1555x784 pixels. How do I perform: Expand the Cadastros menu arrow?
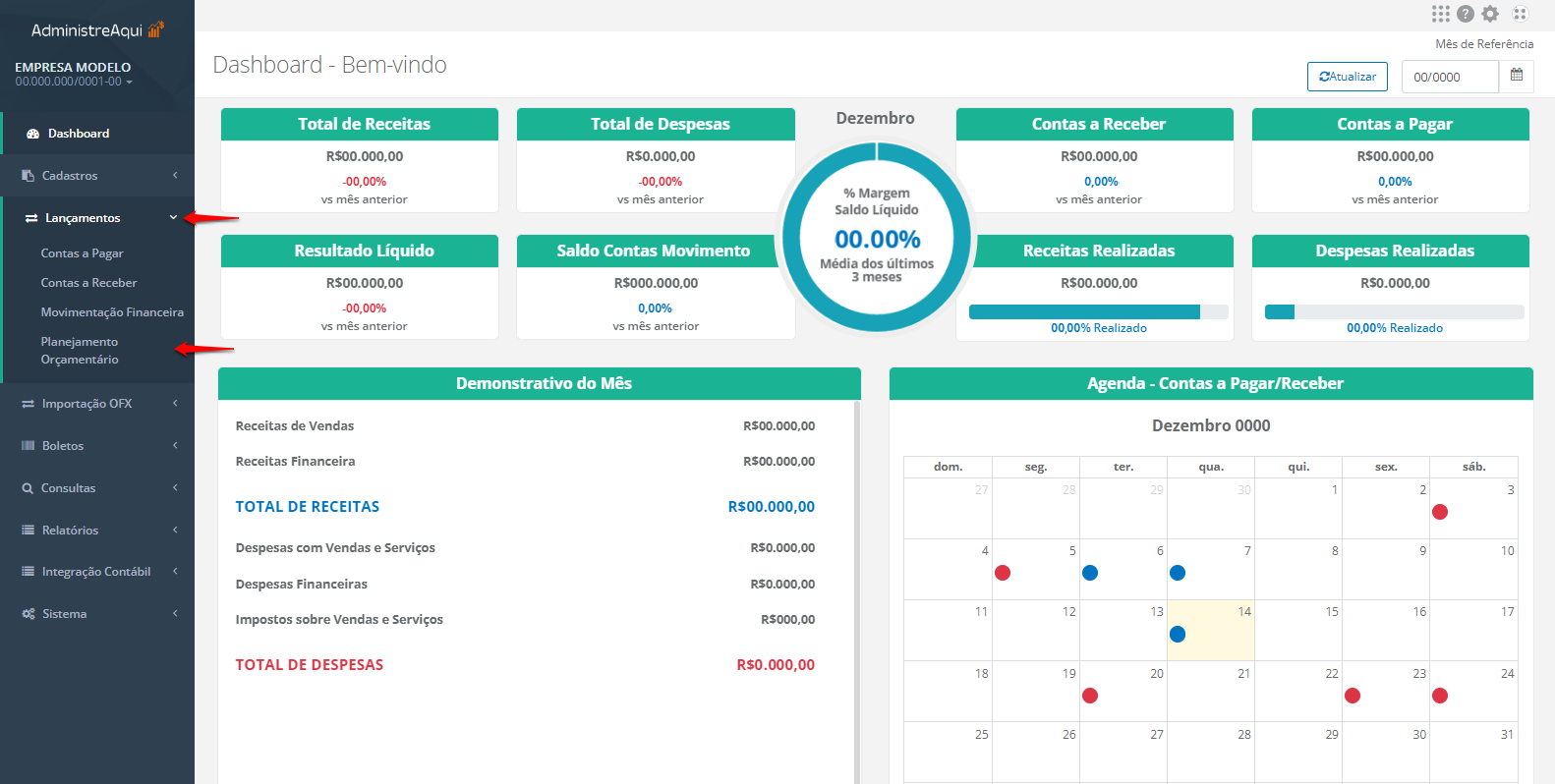coord(175,176)
